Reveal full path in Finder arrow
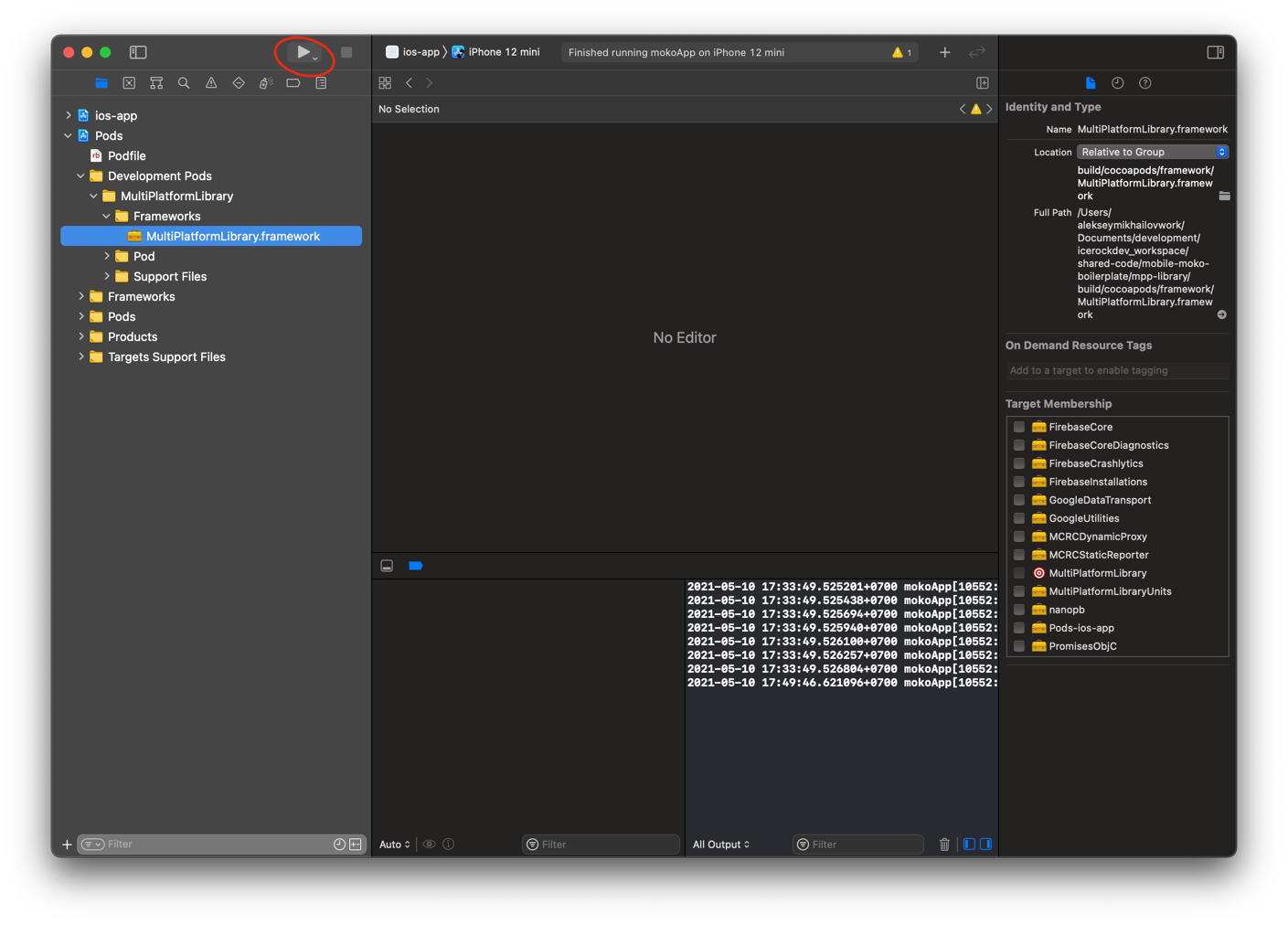Image resolution: width=1288 pixels, height=925 pixels. coord(1222,314)
